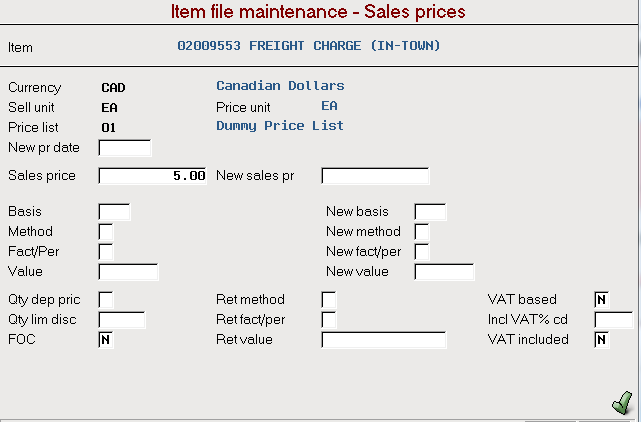Click the Method field
This screenshot has width=641, height=422.
pyautogui.click(x=106, y=232)
